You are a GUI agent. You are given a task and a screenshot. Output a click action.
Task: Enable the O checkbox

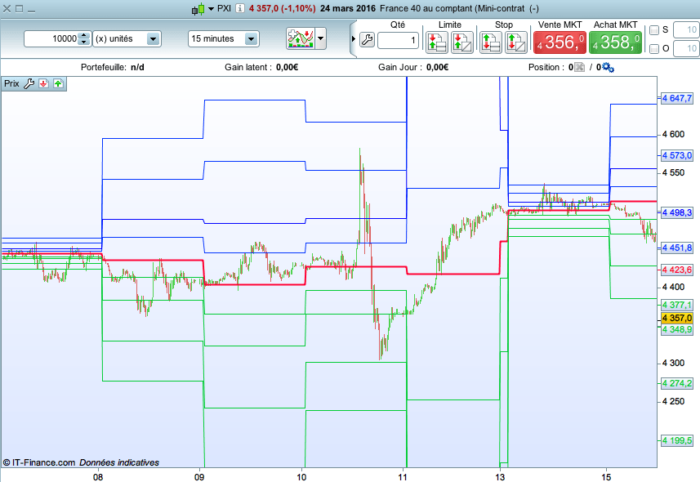(x=654, y=48)
